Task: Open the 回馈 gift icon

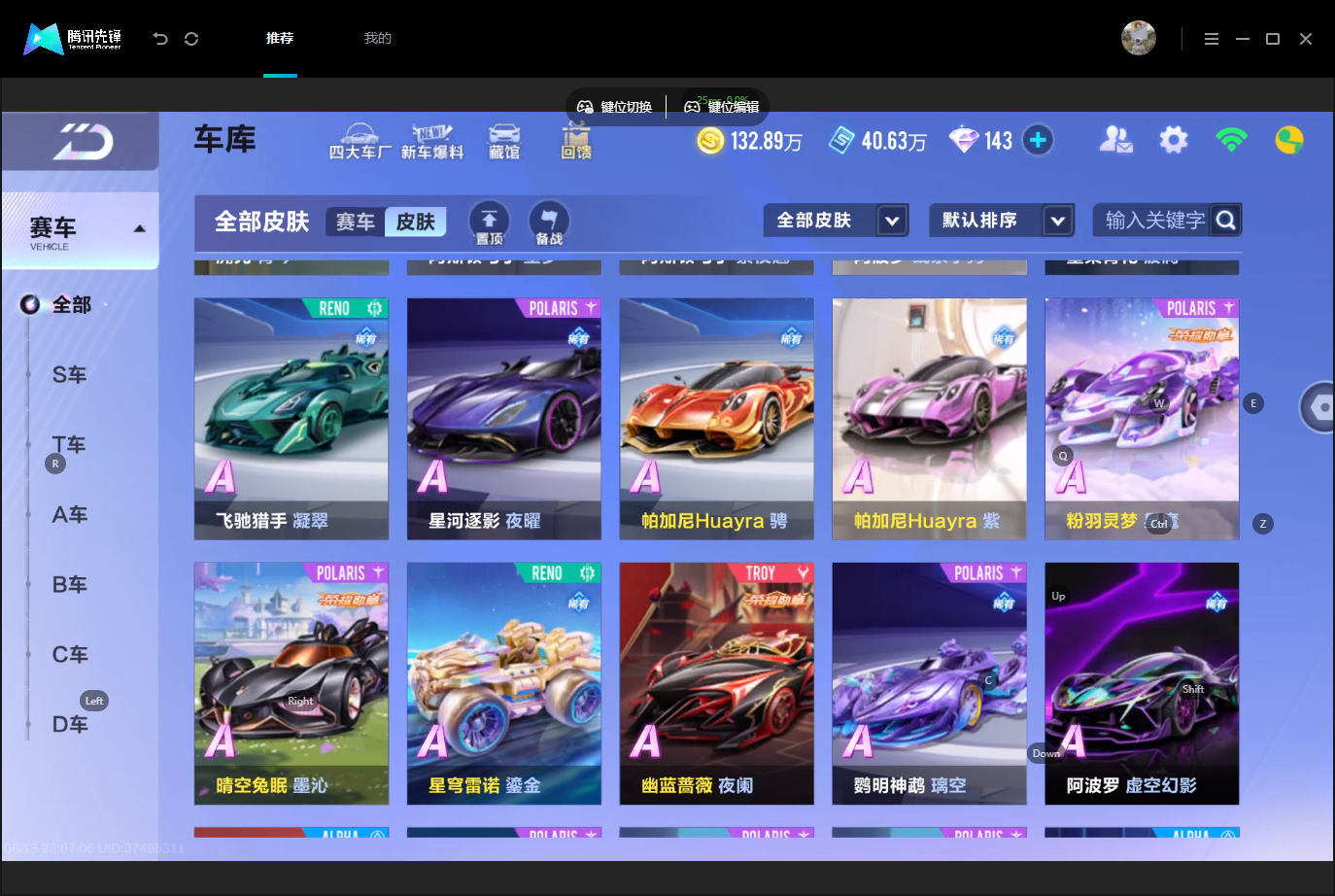Action: [x=576, y=142]
